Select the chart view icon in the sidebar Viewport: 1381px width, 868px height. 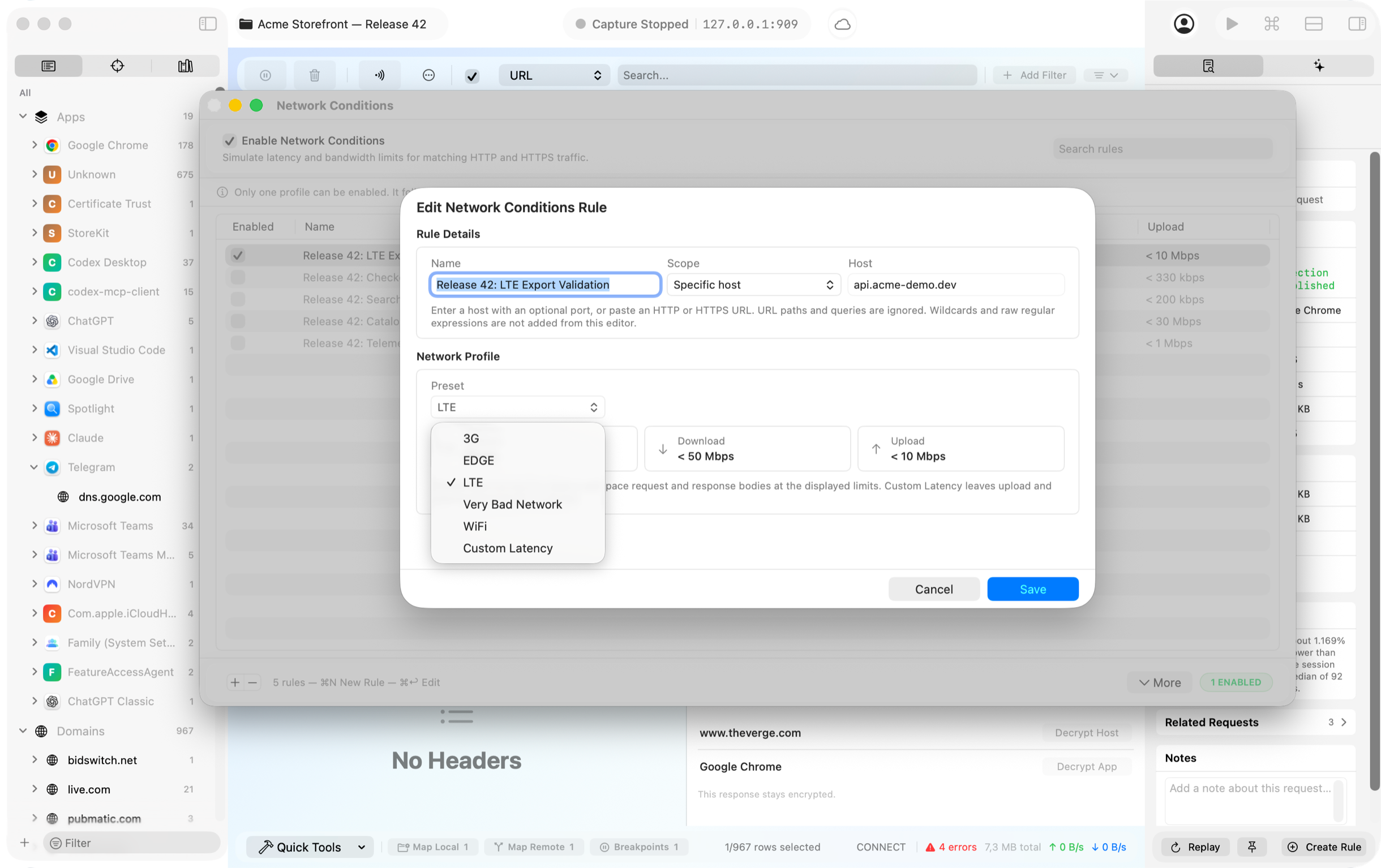coord(185,66)
